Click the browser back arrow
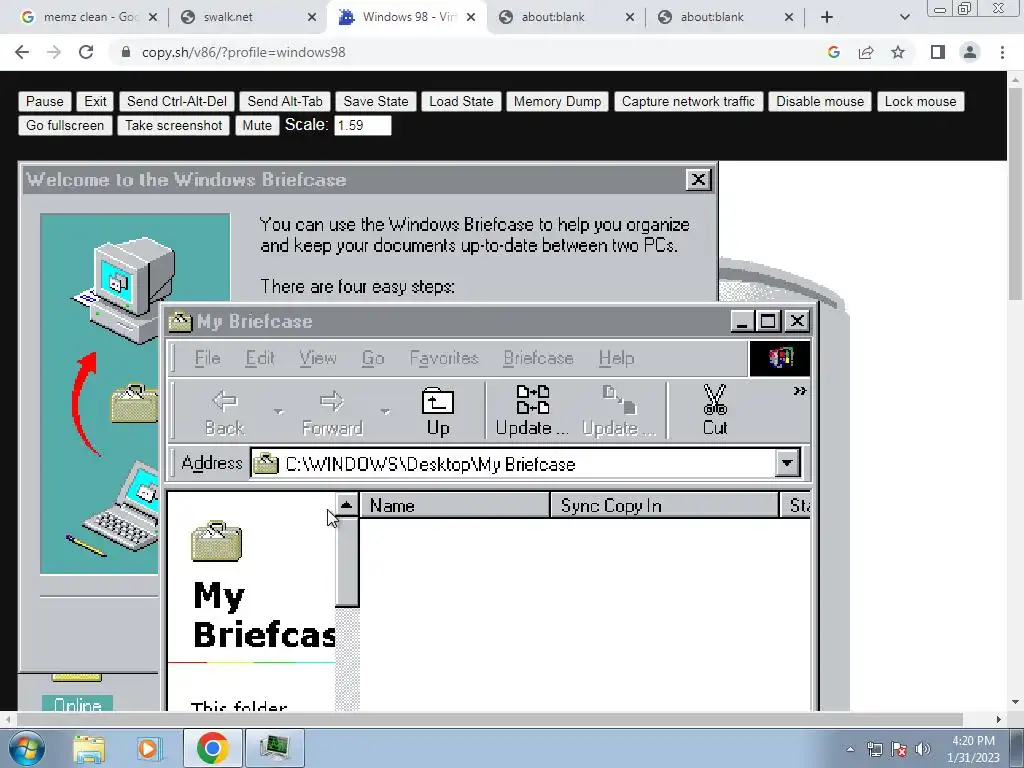 point(22,52)
